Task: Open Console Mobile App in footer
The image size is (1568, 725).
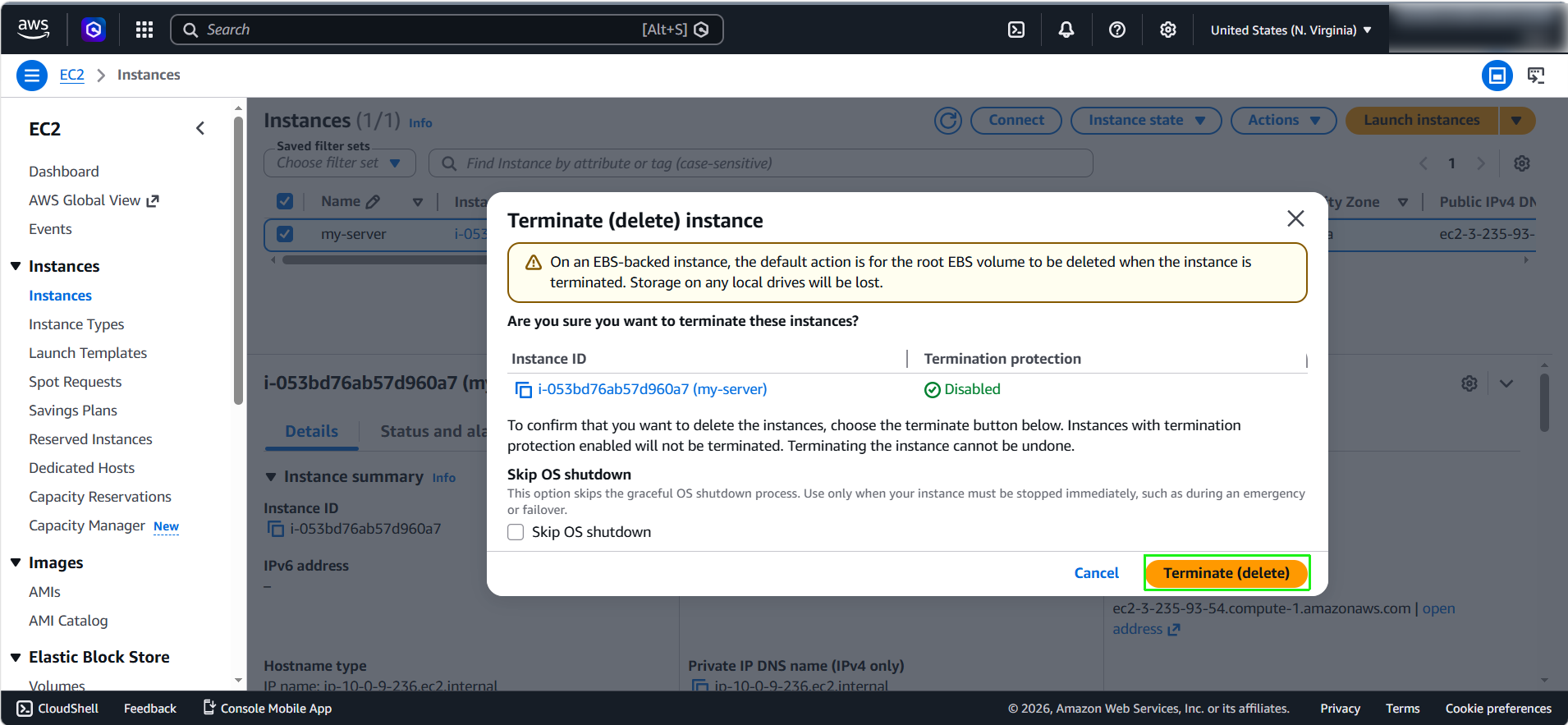Action: [268, 709]
